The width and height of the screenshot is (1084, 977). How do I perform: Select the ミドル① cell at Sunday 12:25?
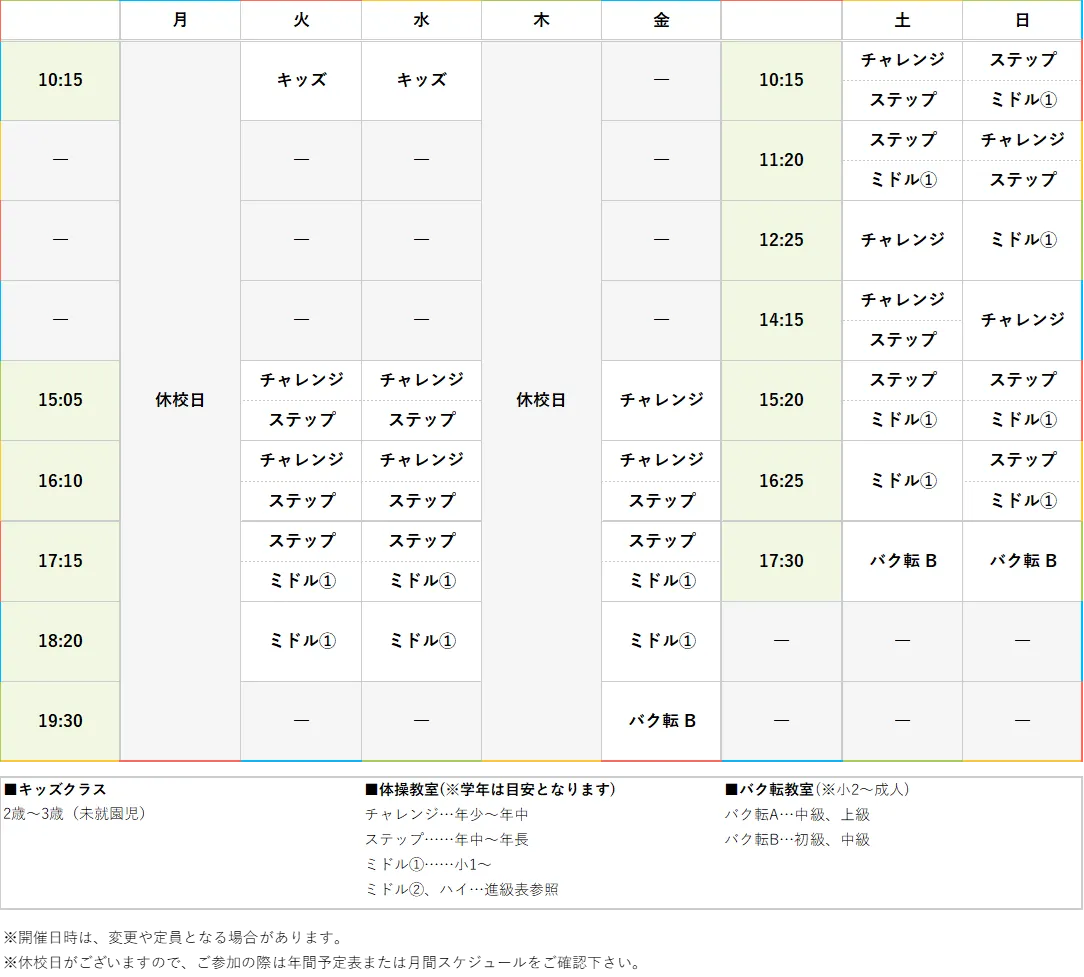tap(1021, 240)
